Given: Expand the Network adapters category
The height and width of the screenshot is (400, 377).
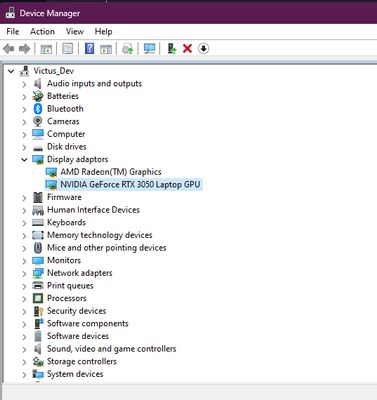Looking at the screenshot, I should (24, 274).
